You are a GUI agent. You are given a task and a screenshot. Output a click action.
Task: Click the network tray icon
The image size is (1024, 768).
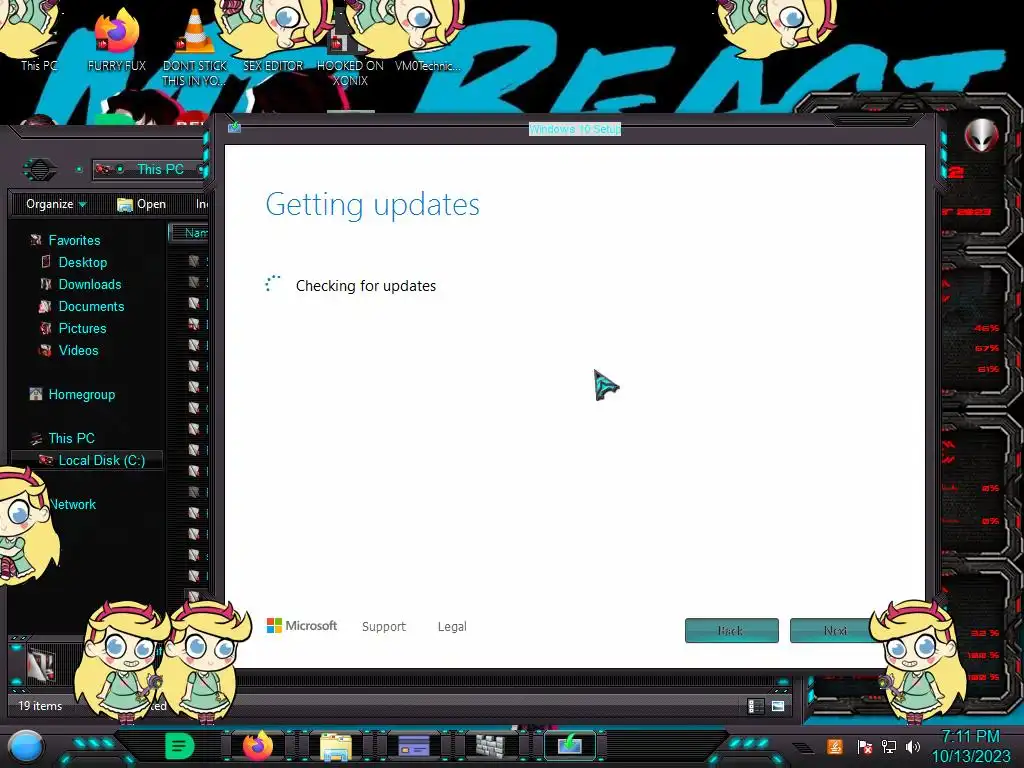(x=889, y=746)
